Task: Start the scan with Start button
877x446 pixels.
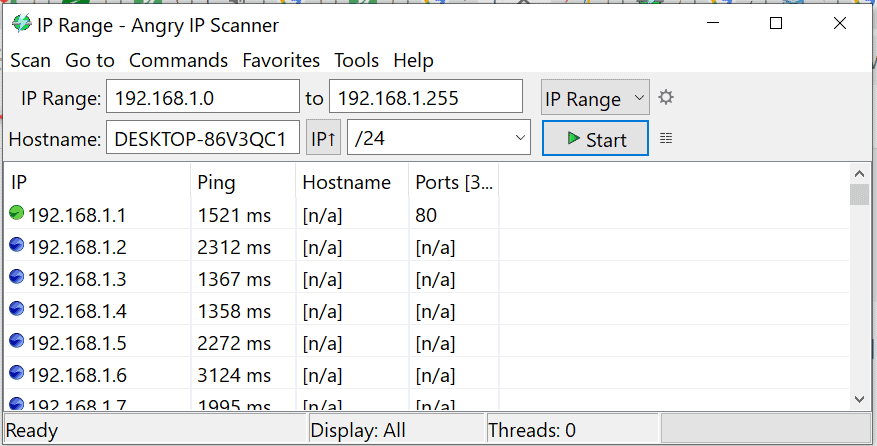Action: click(595, 138)
